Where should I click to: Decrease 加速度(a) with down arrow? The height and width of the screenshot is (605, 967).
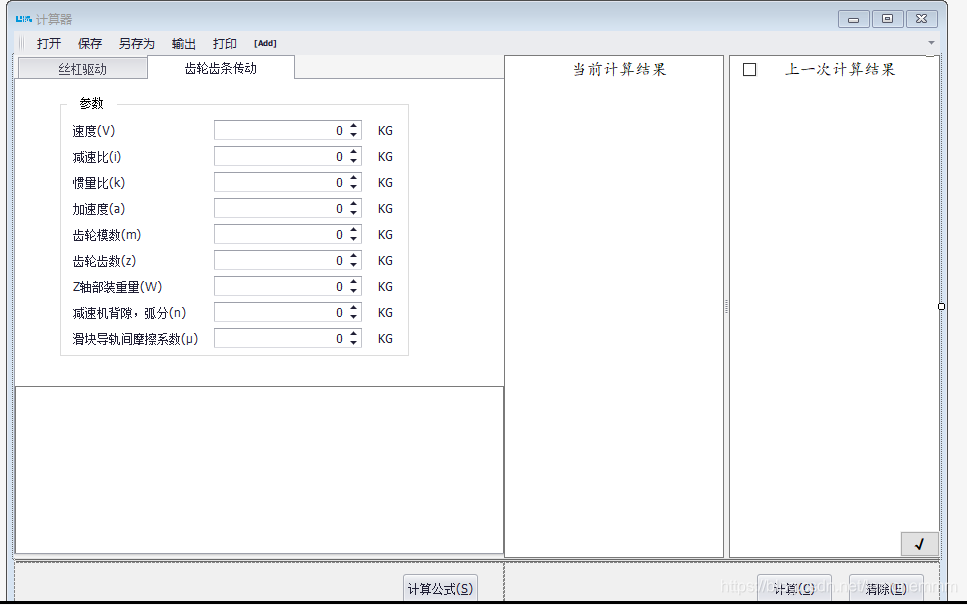(353, 213)
